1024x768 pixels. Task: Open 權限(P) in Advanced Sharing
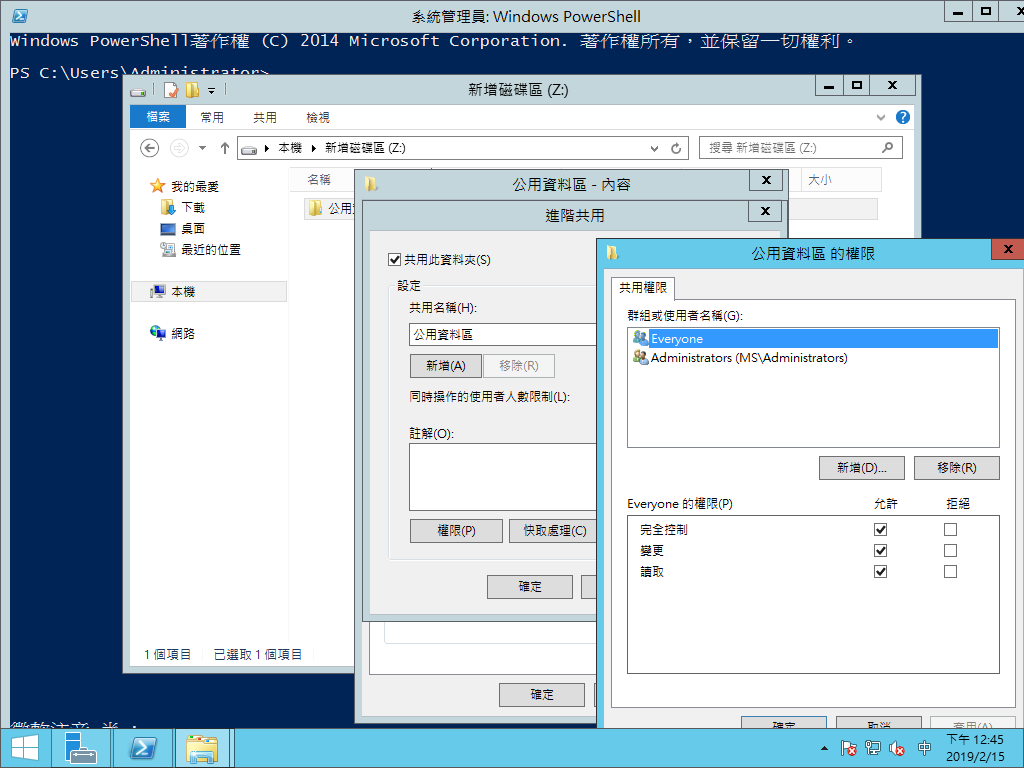click(x=456, y=531)
